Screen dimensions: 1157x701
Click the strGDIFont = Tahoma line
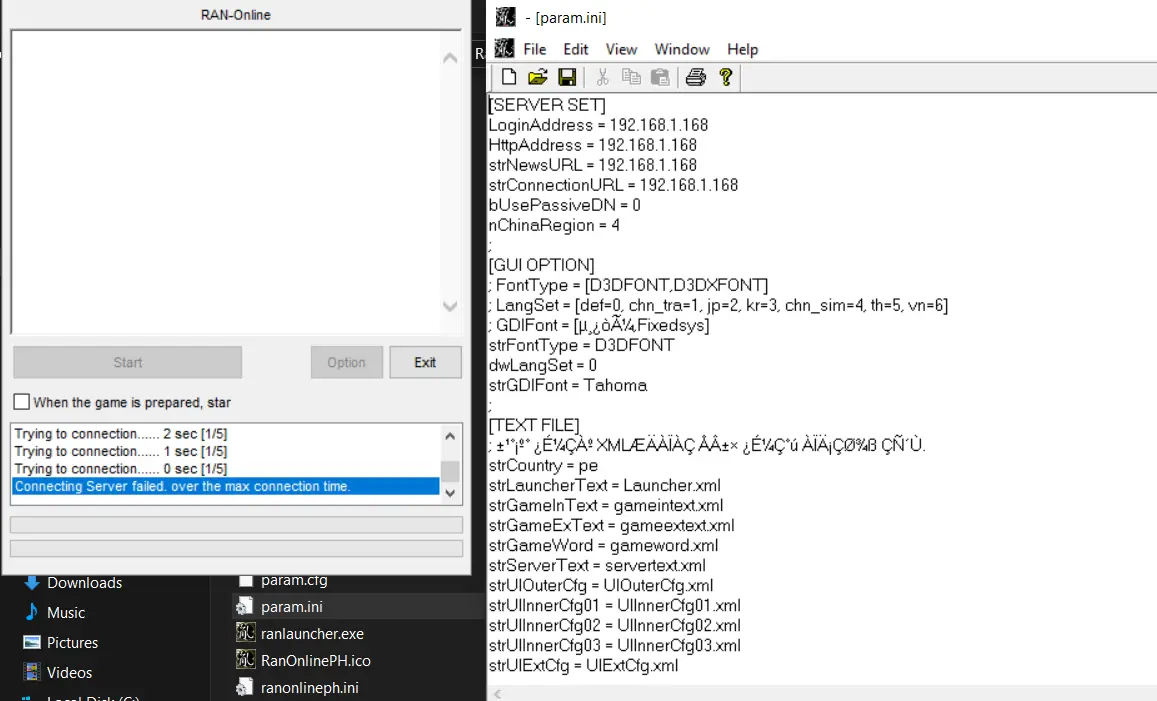click(567, 385)
